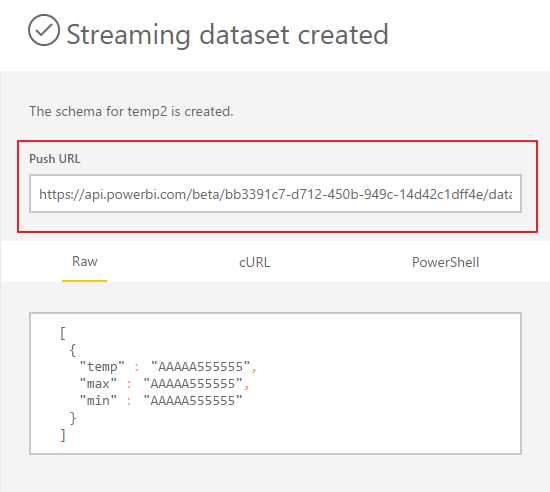Screen dimensions: 550x492
Task: Click the Streaming dataset created heading
Action: pos(227,34)
